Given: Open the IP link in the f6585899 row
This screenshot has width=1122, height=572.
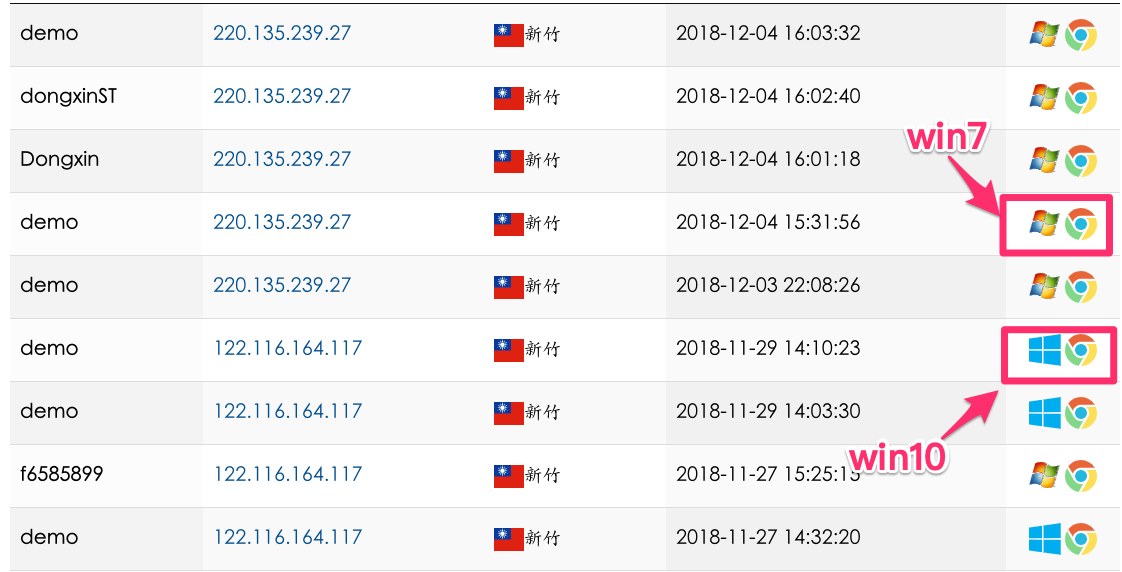Looking at the screenshot, I should click(288, 474).
